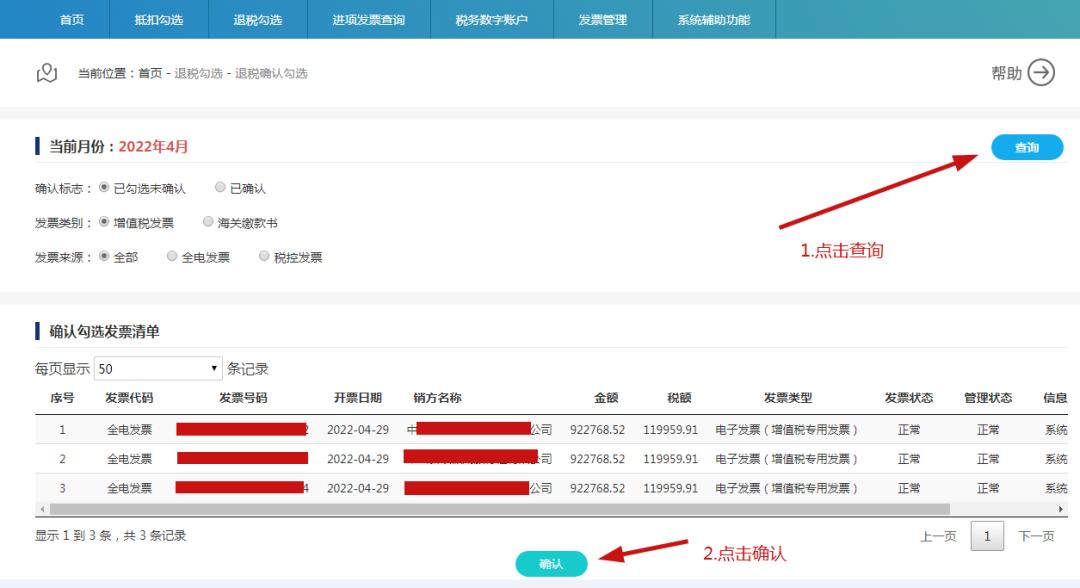Click 上一页 to go back
This screenshot has height=588, width=1080.
(x=937, y=536)
